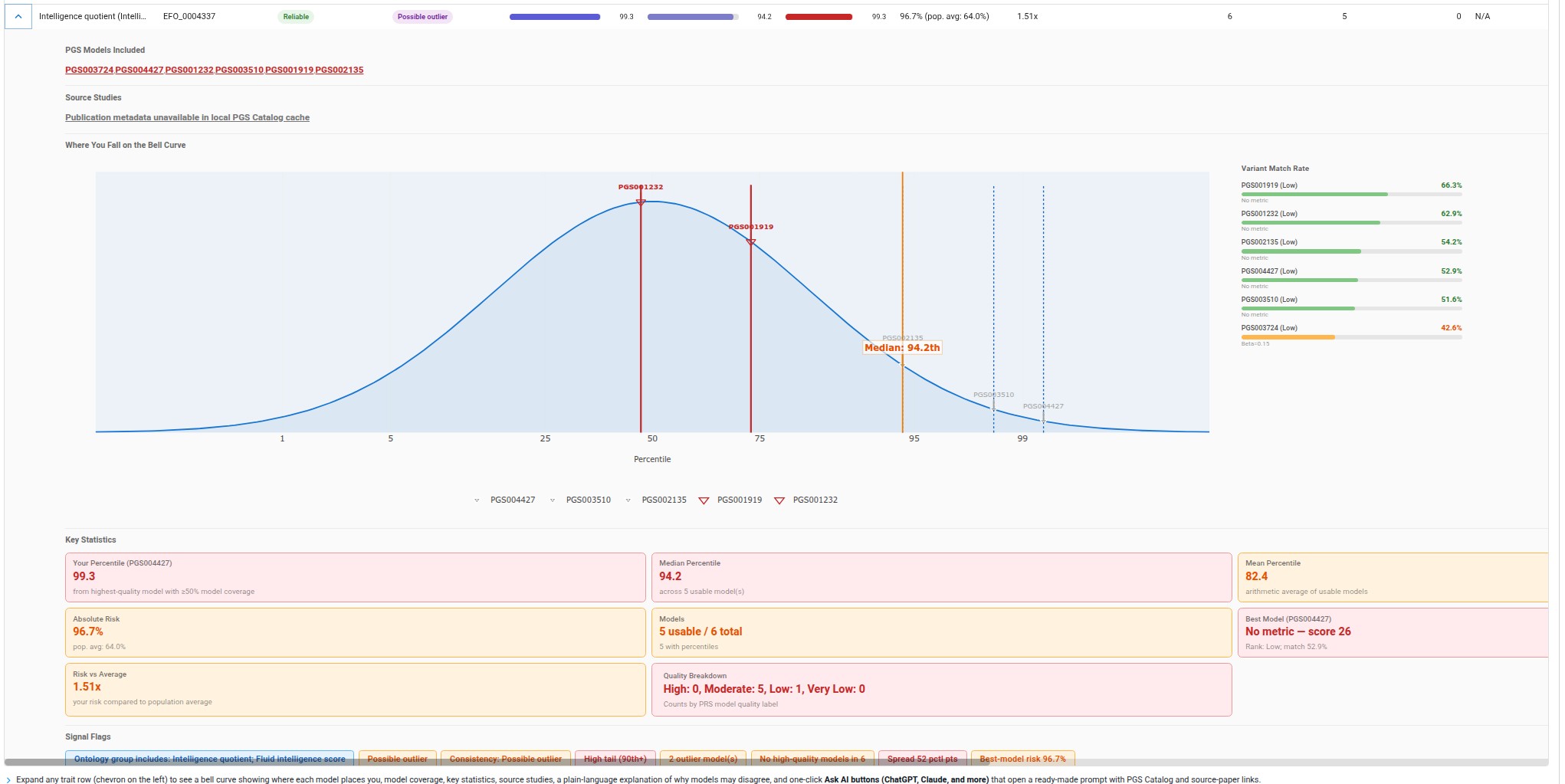Screen dimensions: 1565x784
Task: Click the No high-quality models in 6 flag
Action: 812,759
